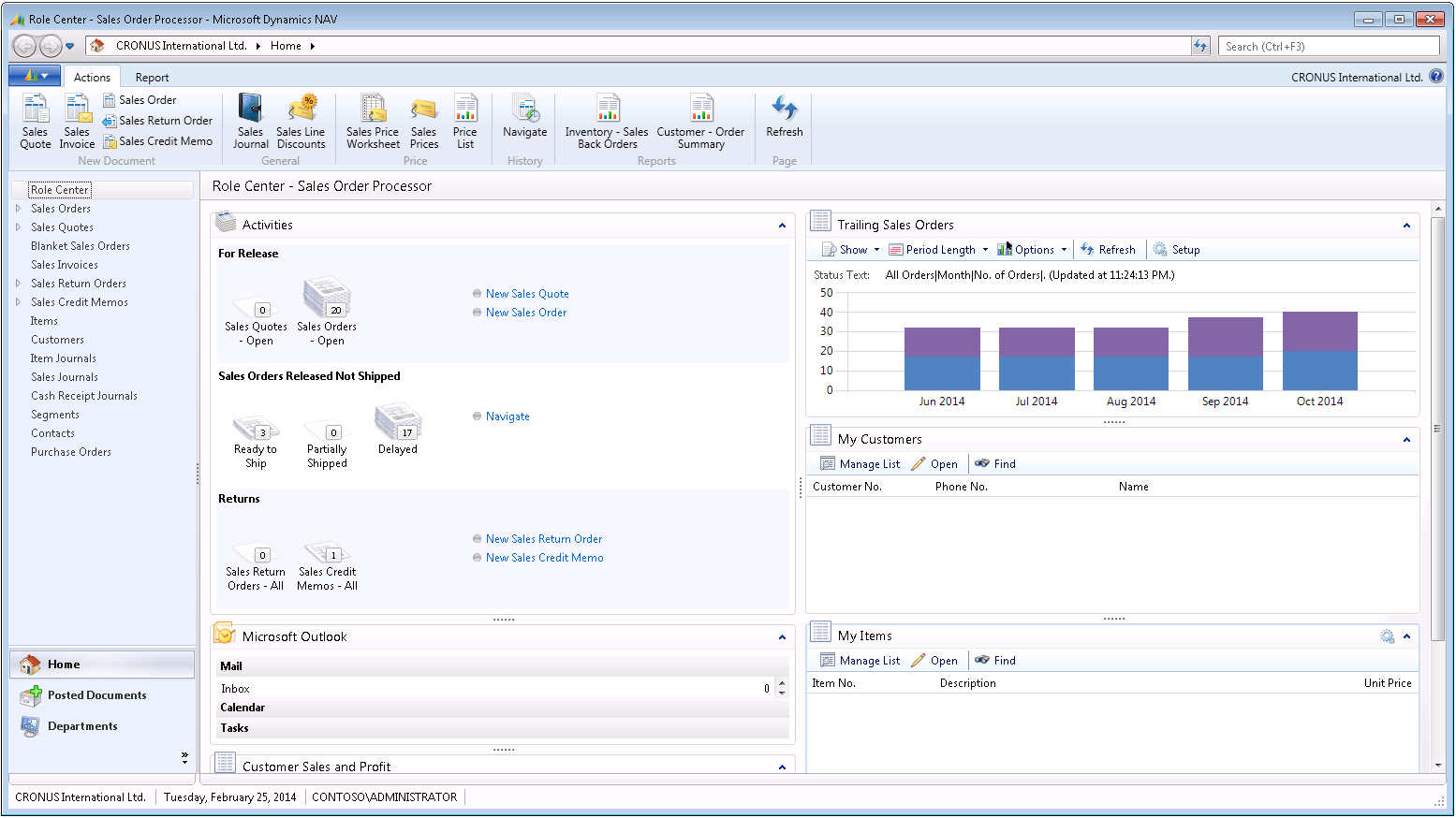Open the Period Length dropdown
Image resolution: width=1456 pixels, height=818 pixels.
(938, 250)
